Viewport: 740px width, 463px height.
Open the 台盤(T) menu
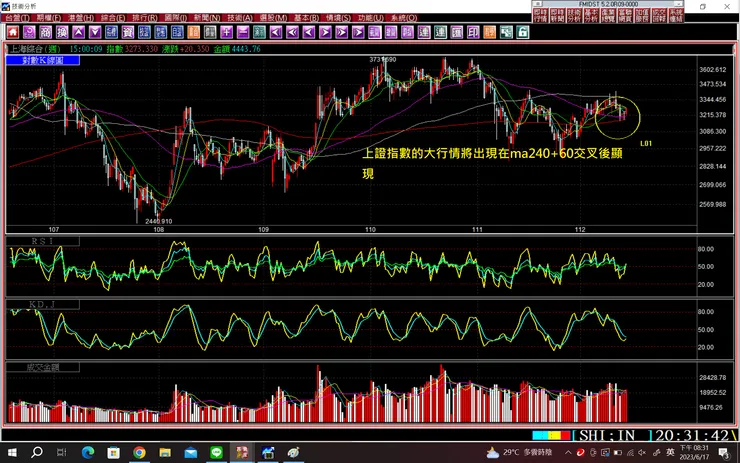point(17,18)
